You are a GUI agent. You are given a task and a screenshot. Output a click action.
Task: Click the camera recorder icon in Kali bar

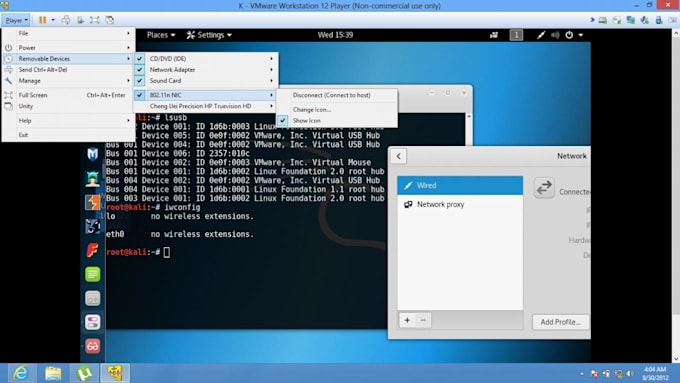pos(494,35)
